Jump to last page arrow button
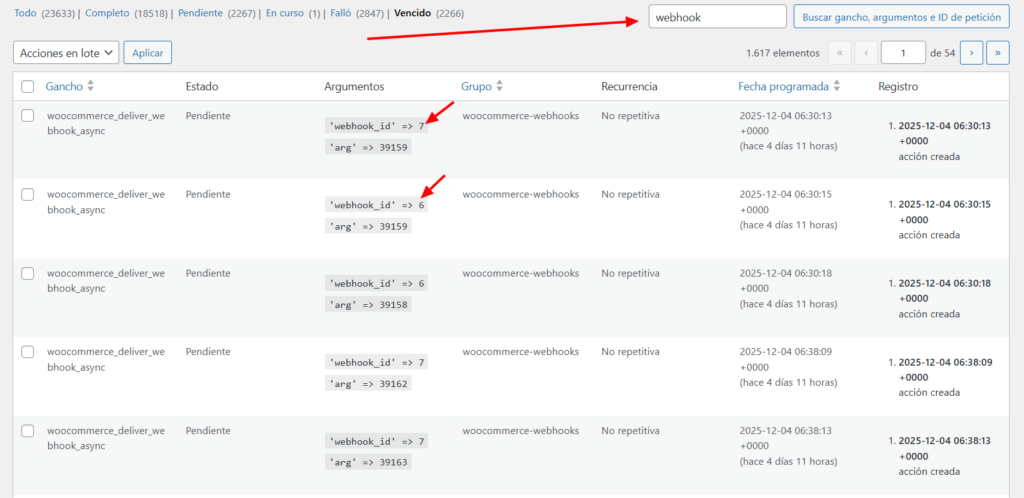 point(997,53)
